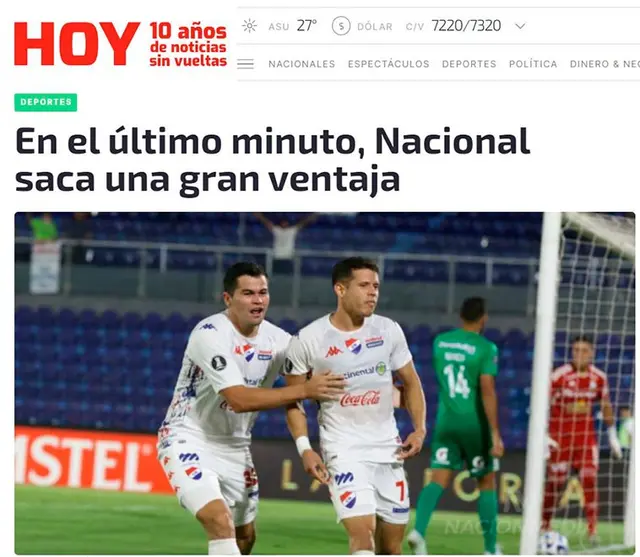
Task: Open the Nacional players match photo
Action: (324, 383)
